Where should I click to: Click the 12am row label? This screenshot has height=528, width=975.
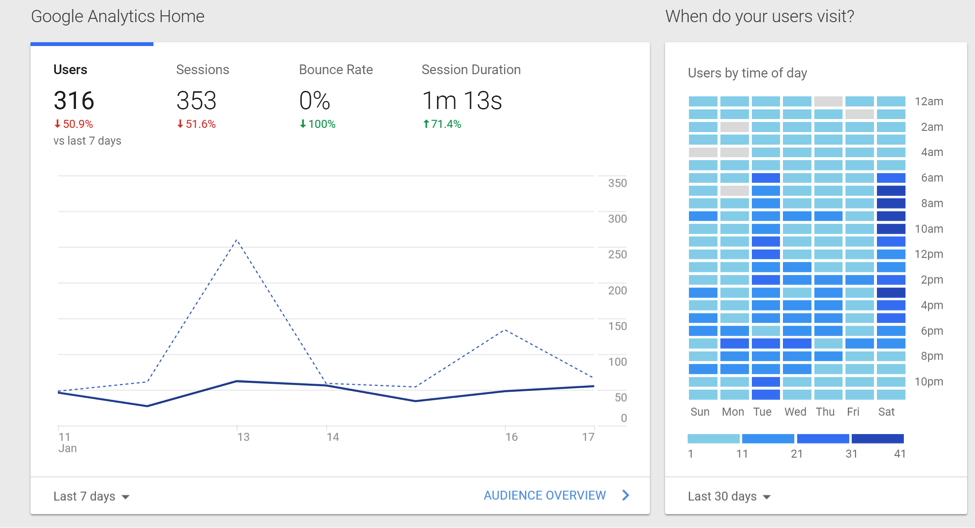pyautogui.click(x=929, y=101)
